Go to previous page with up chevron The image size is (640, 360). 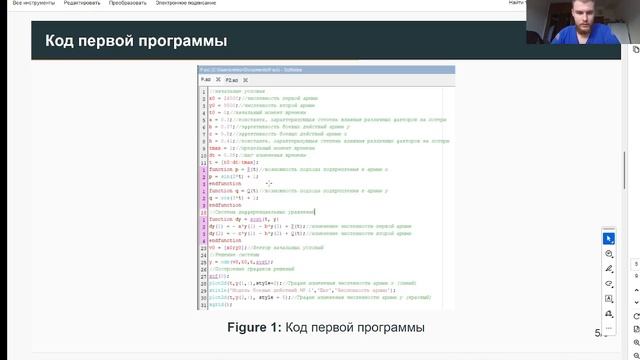point(636,290)
